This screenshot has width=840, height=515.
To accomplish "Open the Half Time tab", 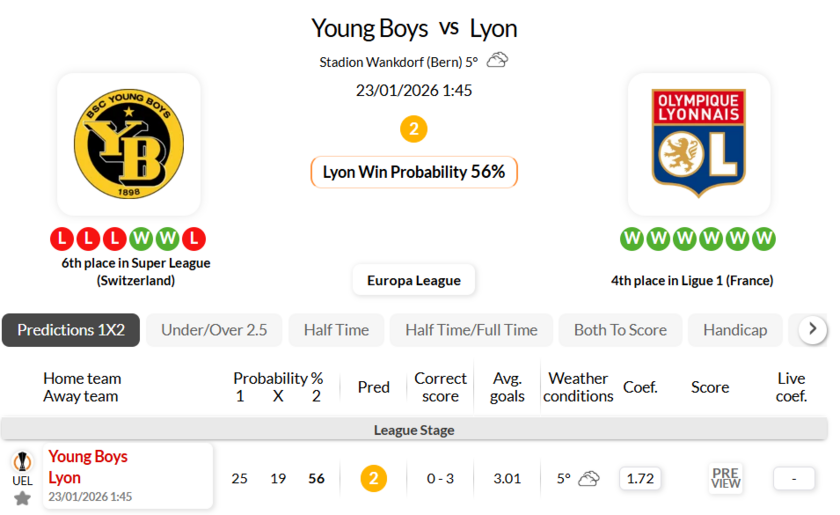I will 336,330.
